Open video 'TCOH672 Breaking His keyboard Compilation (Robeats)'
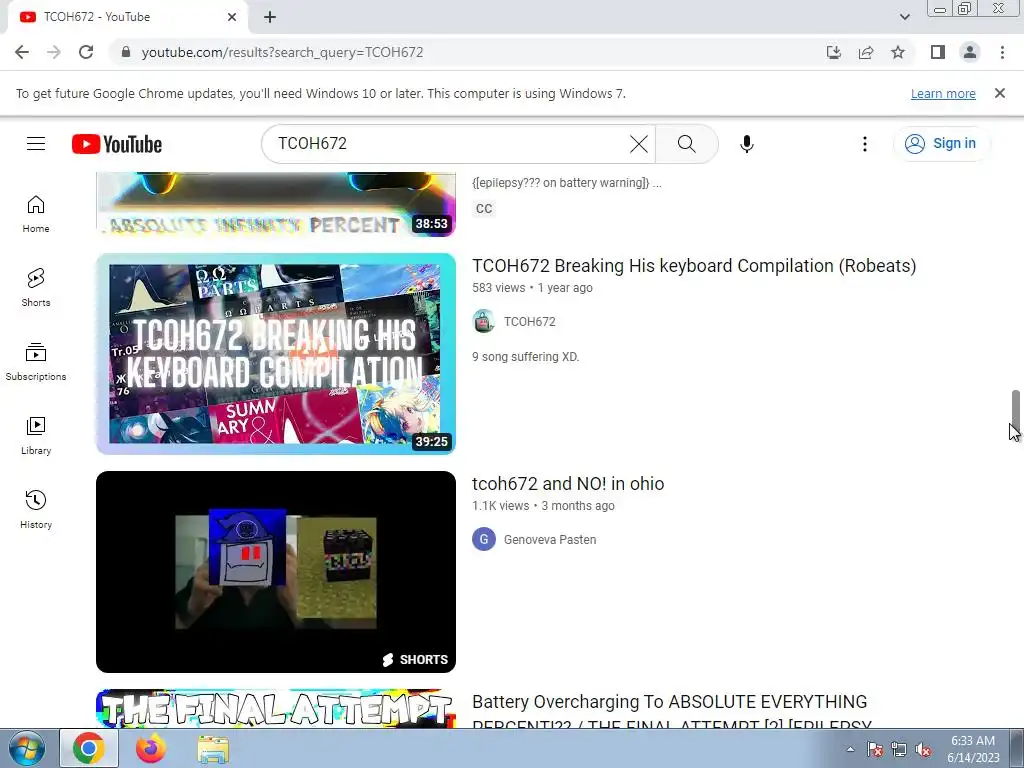The image size is (1024, 768). [x=694, y=266]
